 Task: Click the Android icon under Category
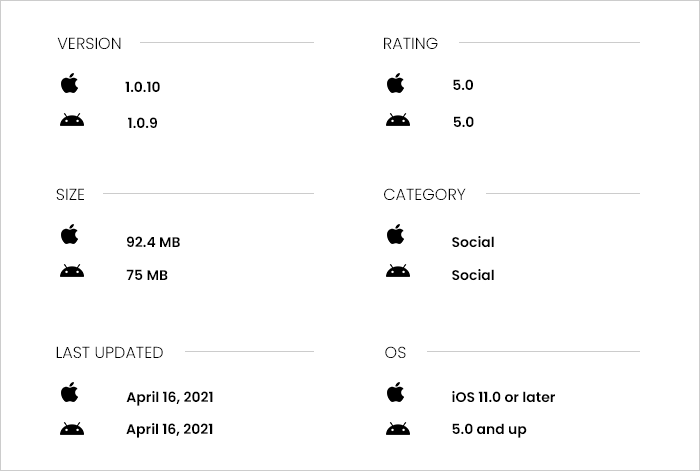tap(398, 271)
